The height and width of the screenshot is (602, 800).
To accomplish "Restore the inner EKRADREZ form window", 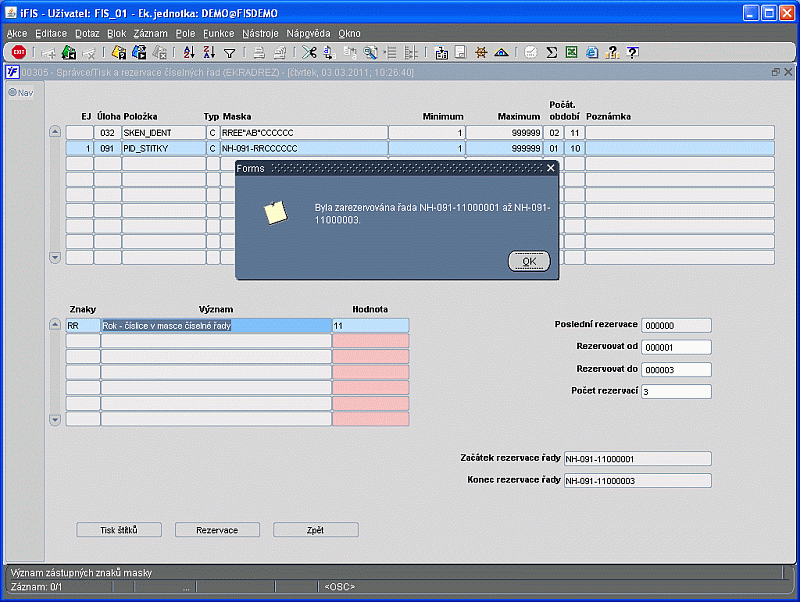I will coord(776,72).
